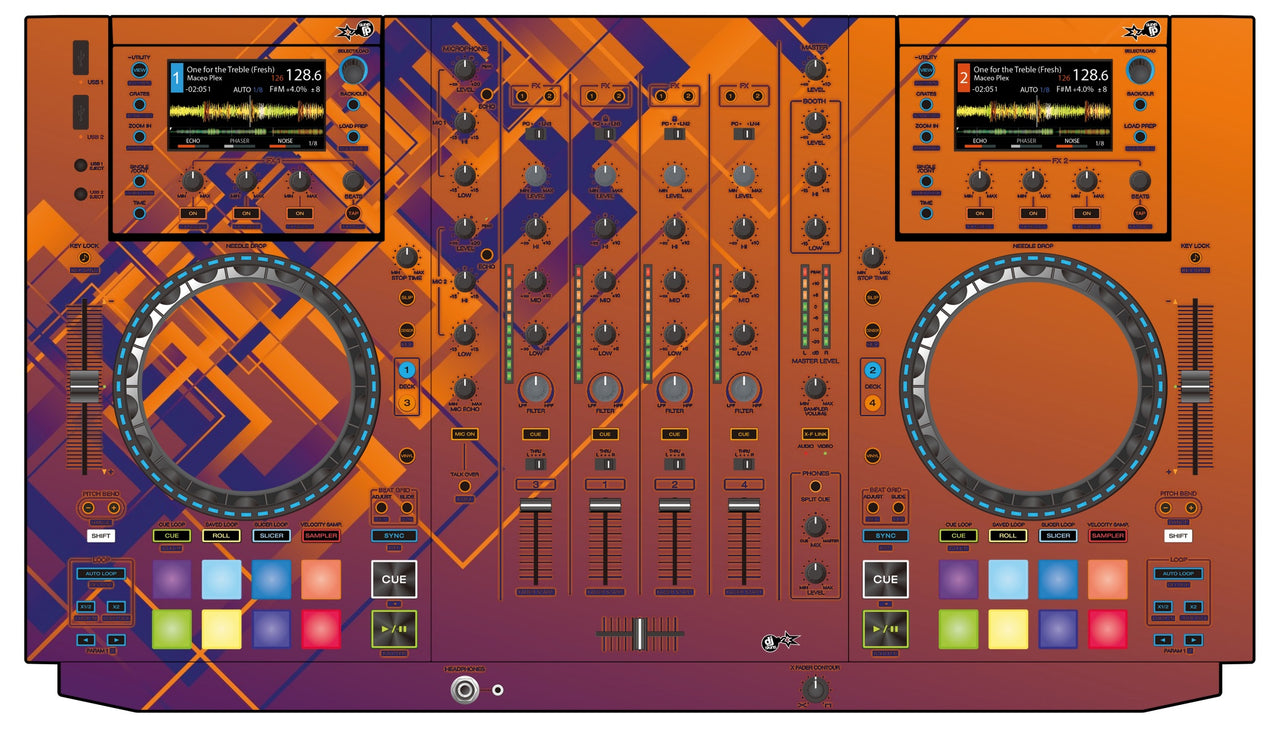Viewport: 1280px width, 733px height.
Task: Hit the red performance pad on right deck
Action: point(1107,629)
